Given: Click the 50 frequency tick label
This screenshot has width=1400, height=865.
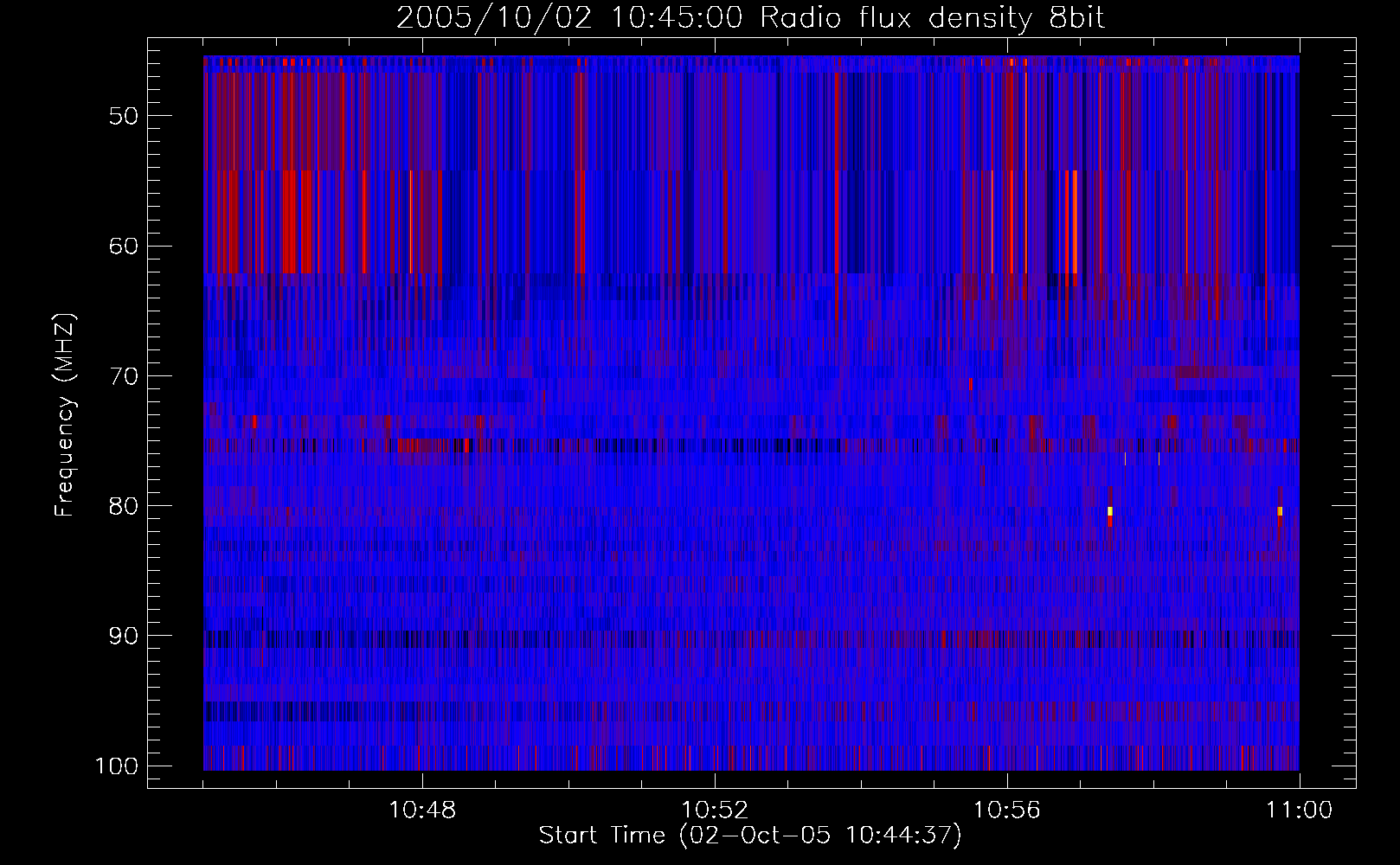Looking at the screenshot, I should point(124,116).
